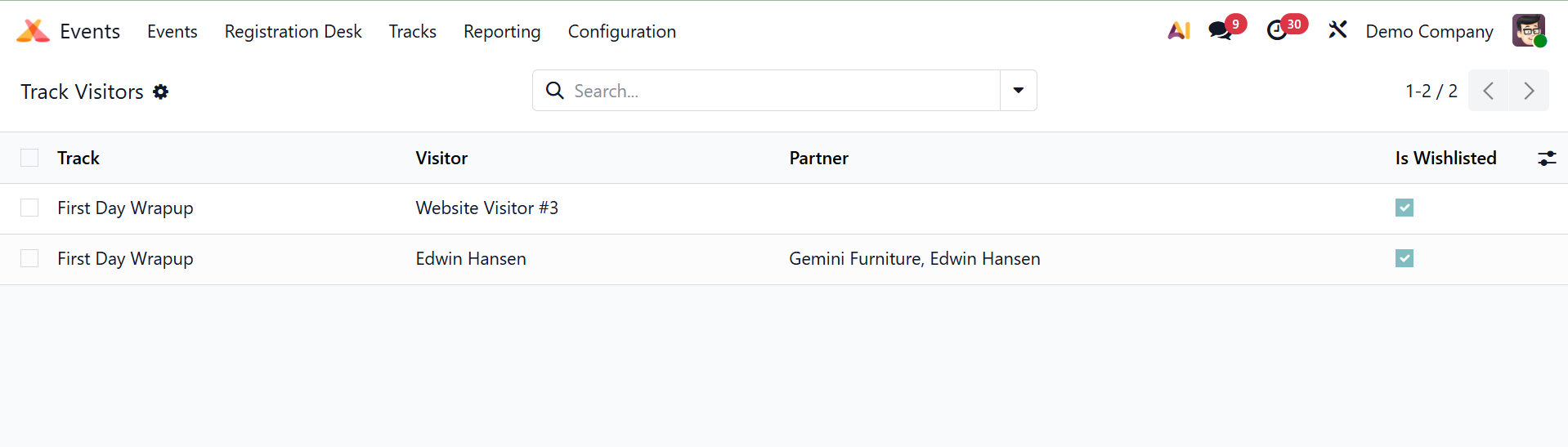This screenshot has height=447, width=1568.
Task: Open the Configuration menu
Action: tap(621, 31)
